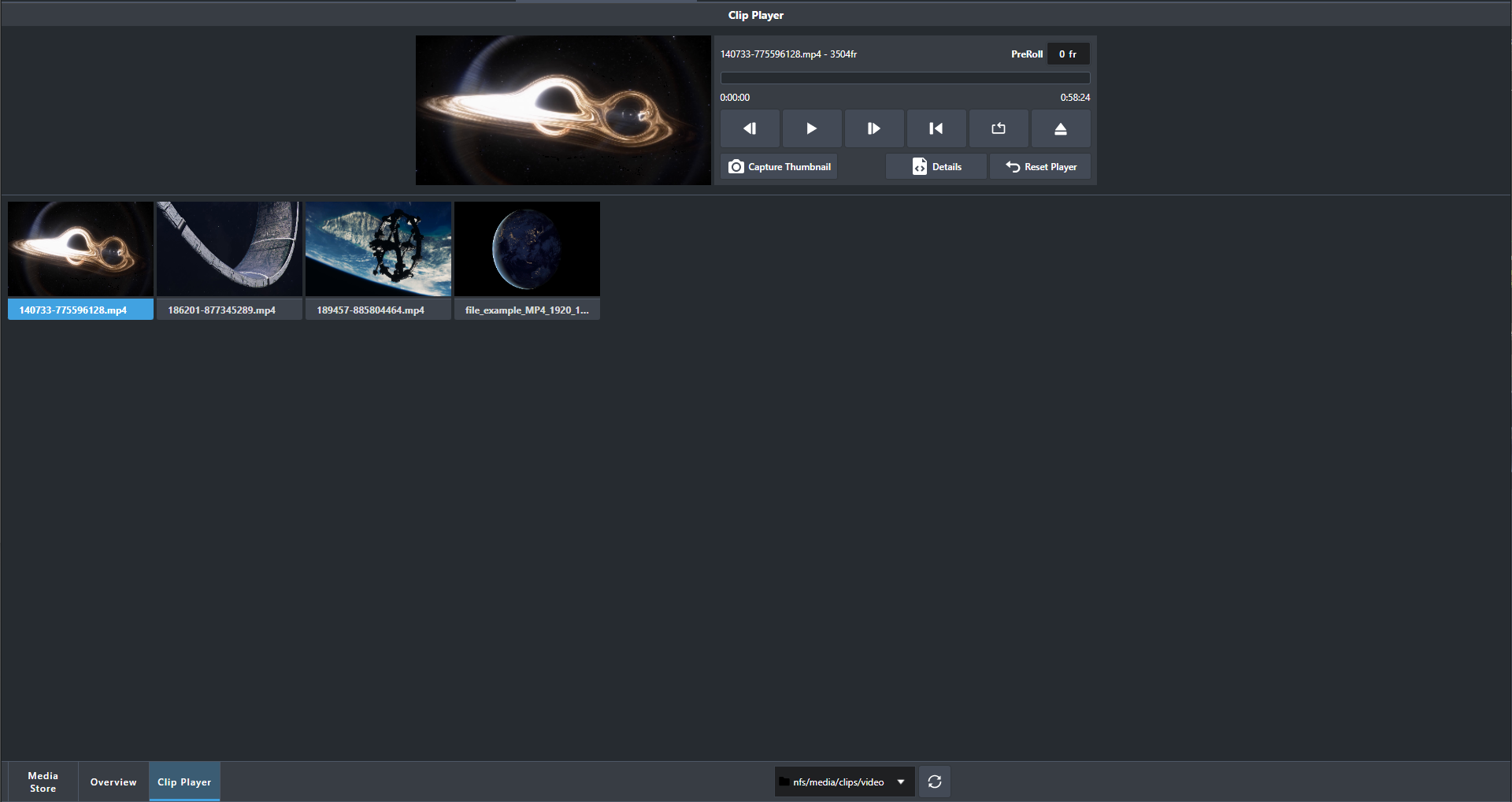Click the loaded clip name 140733-775596128.mp4 - 3504fr
This screenshot has width=1512, height=802.
click(788, 54)
